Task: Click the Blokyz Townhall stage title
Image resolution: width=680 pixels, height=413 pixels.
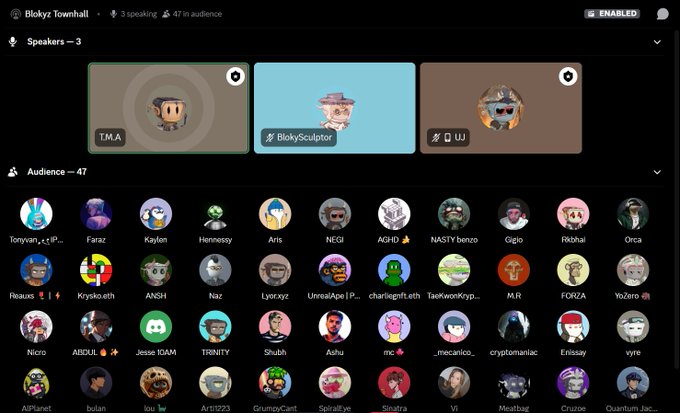Action: (56, 14)
